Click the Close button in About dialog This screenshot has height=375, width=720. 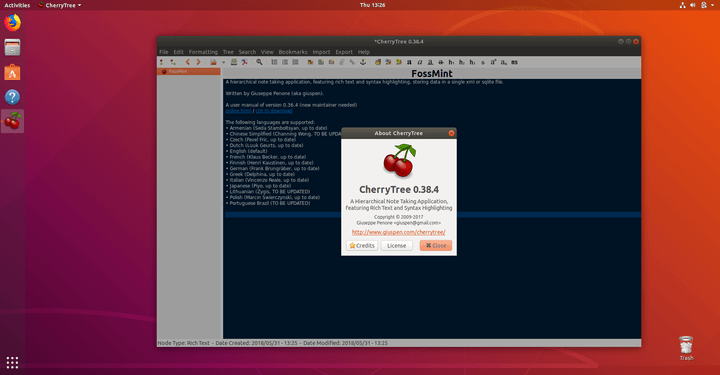pyautogui.click(x=436, y=246)
